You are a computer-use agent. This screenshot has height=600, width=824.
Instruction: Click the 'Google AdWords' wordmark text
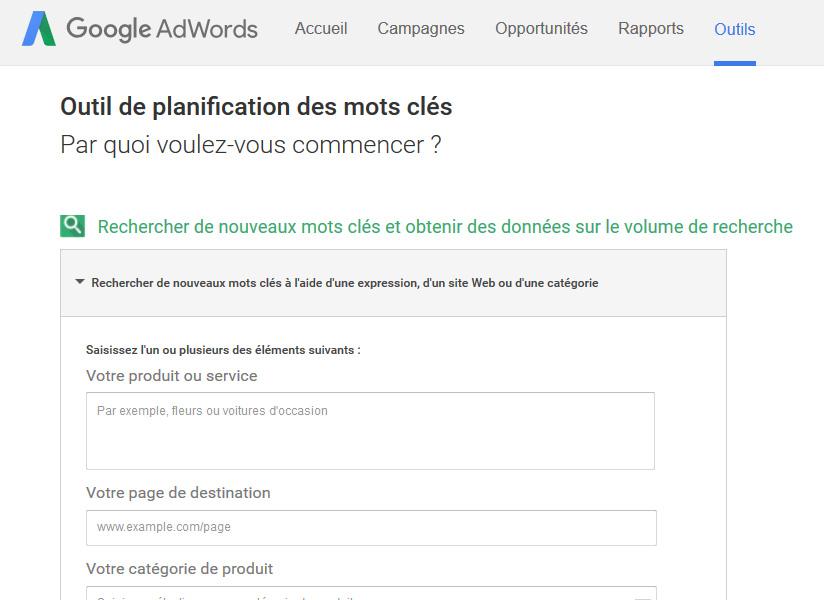162,28
